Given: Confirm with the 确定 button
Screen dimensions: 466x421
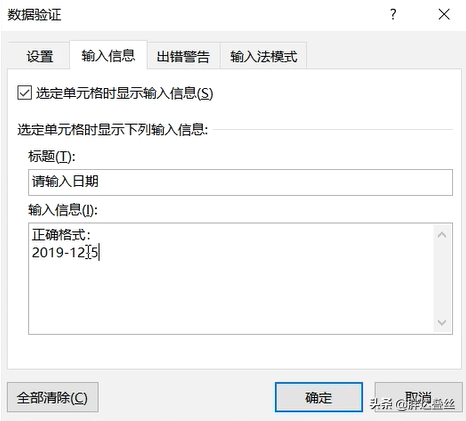Looking at the screenshot, I should (319, 397).
